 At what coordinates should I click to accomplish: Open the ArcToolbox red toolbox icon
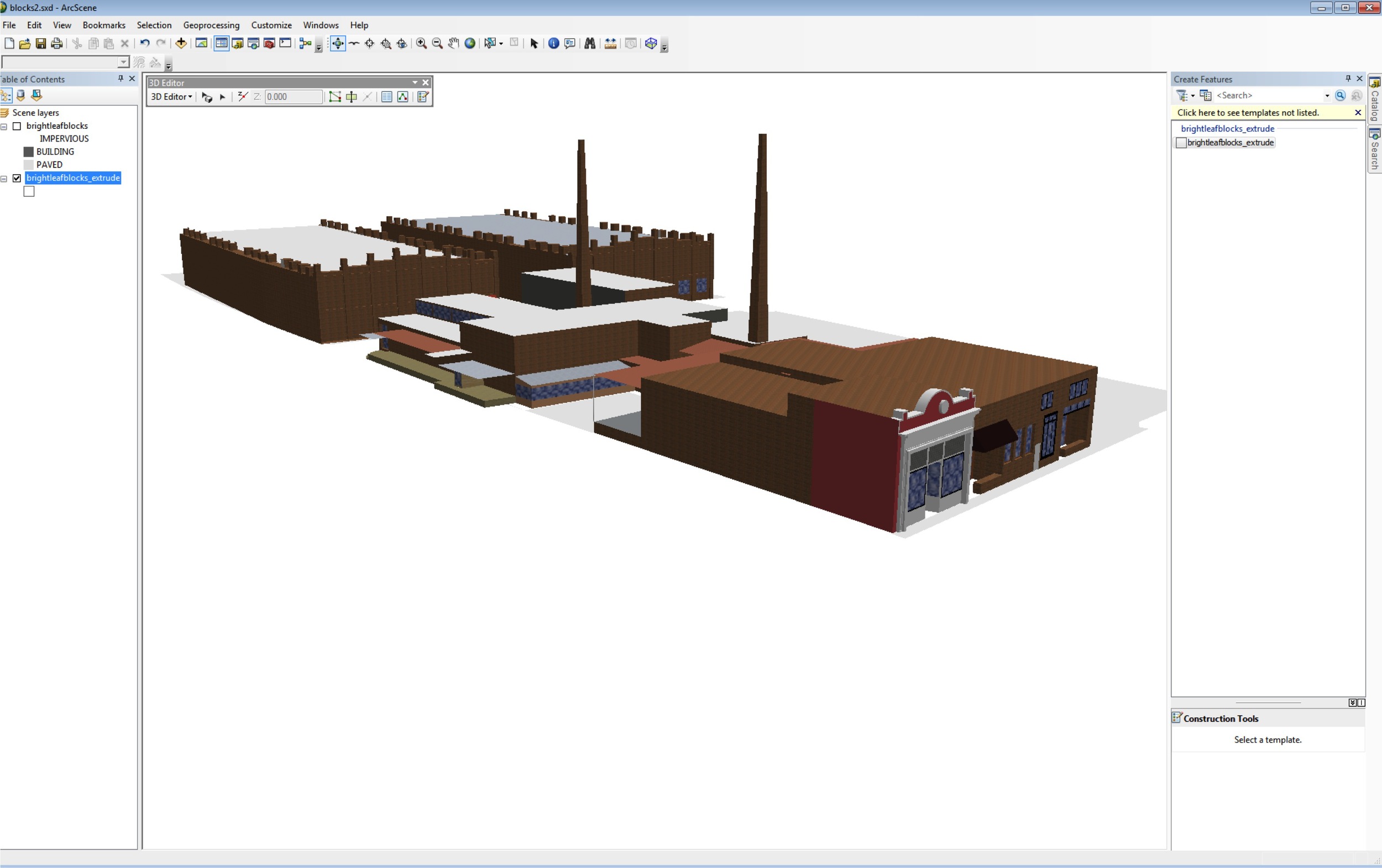[269, 44]
